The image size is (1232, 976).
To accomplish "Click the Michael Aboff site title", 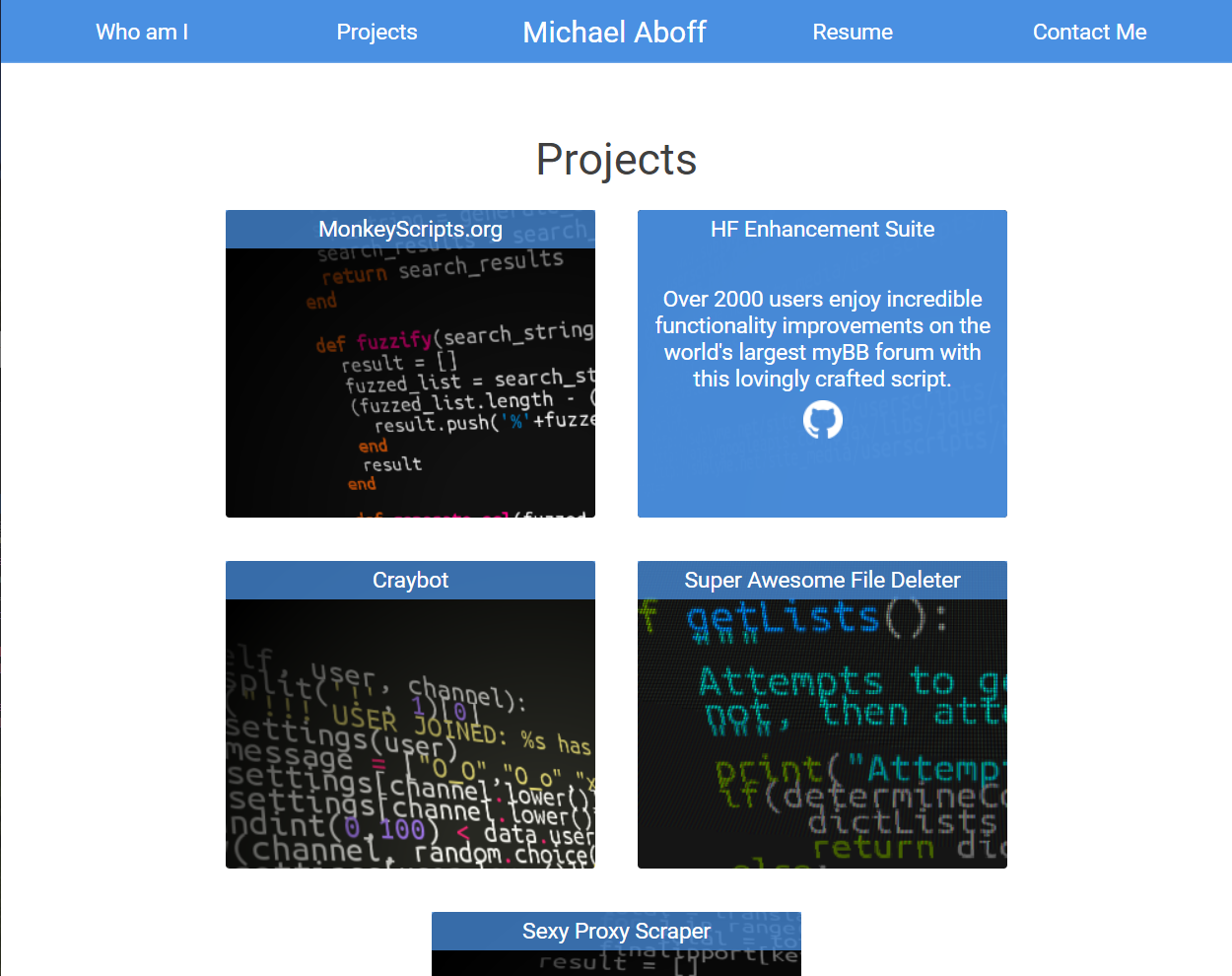I will point(614,32).
